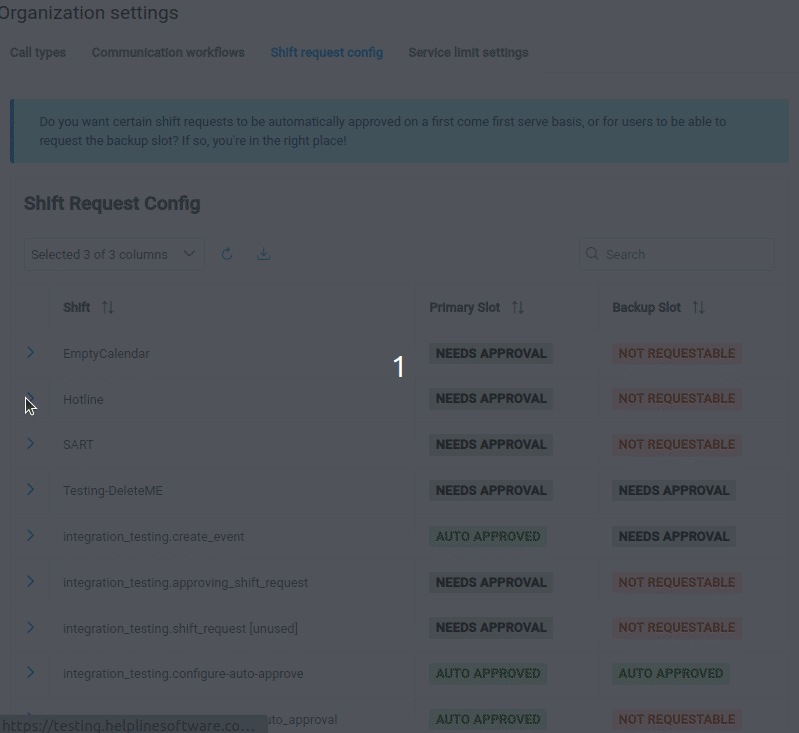Go to the Service limit settings tab
Screen dimensions: 799x733
pos(468,53)
